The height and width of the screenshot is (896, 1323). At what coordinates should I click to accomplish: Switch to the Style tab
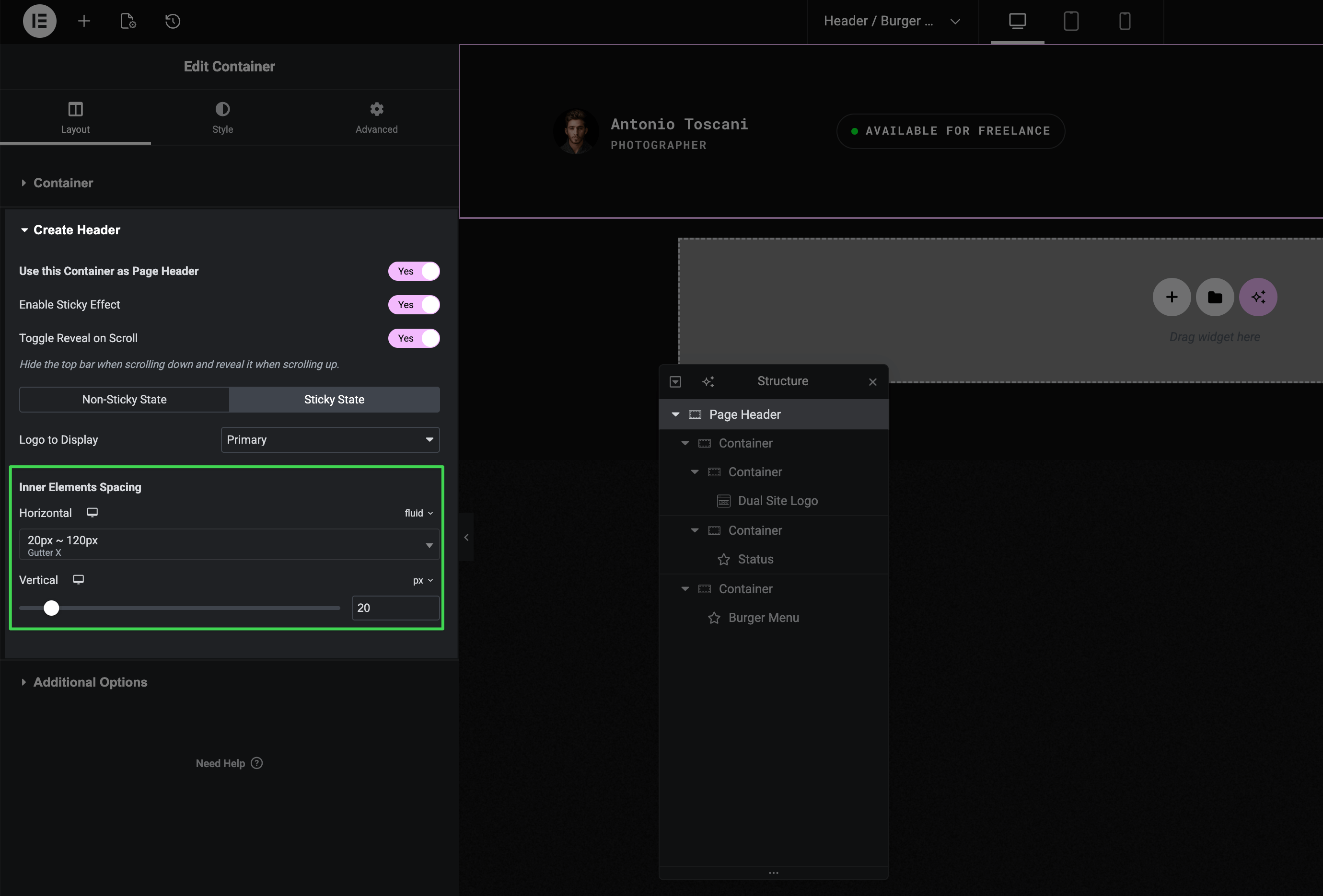(222, 117)
